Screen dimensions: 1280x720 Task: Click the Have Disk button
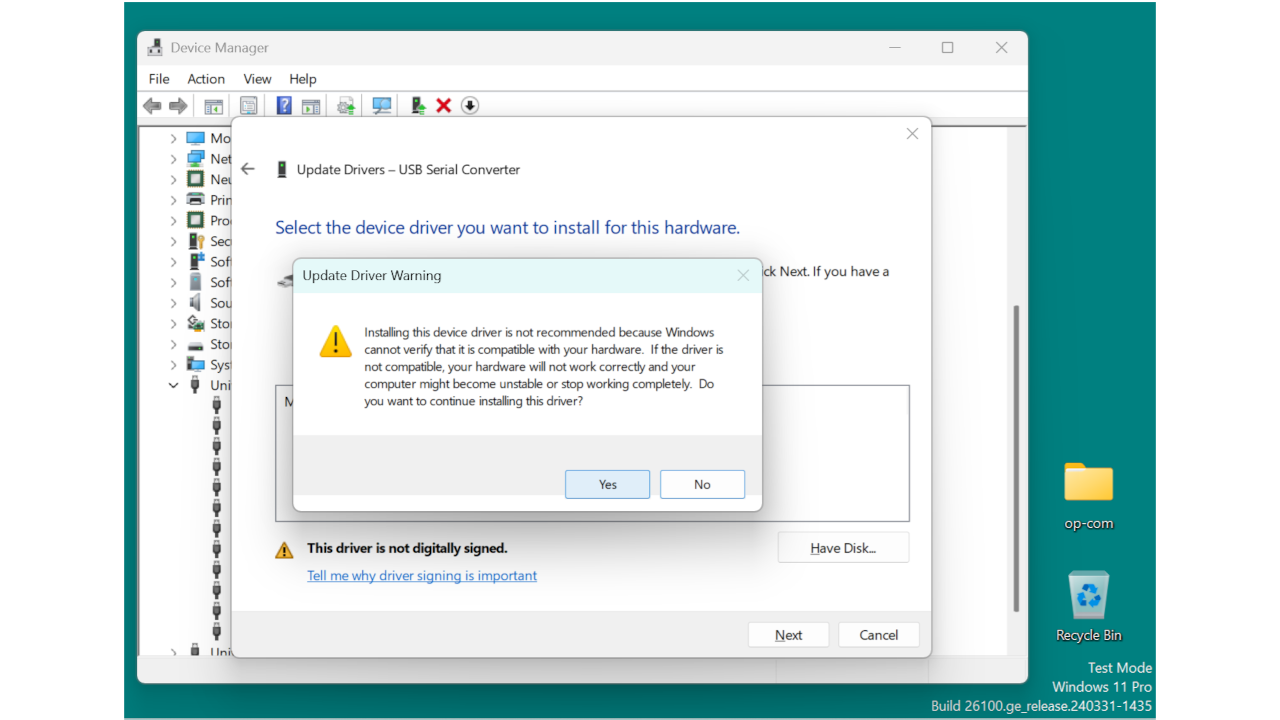coord(843,547)
